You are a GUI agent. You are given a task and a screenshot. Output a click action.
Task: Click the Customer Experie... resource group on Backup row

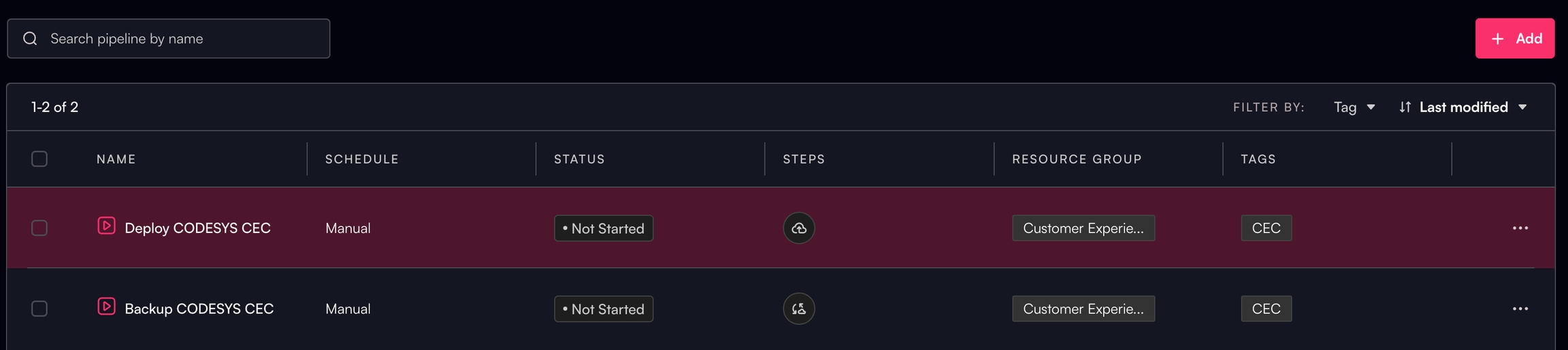1083,309
